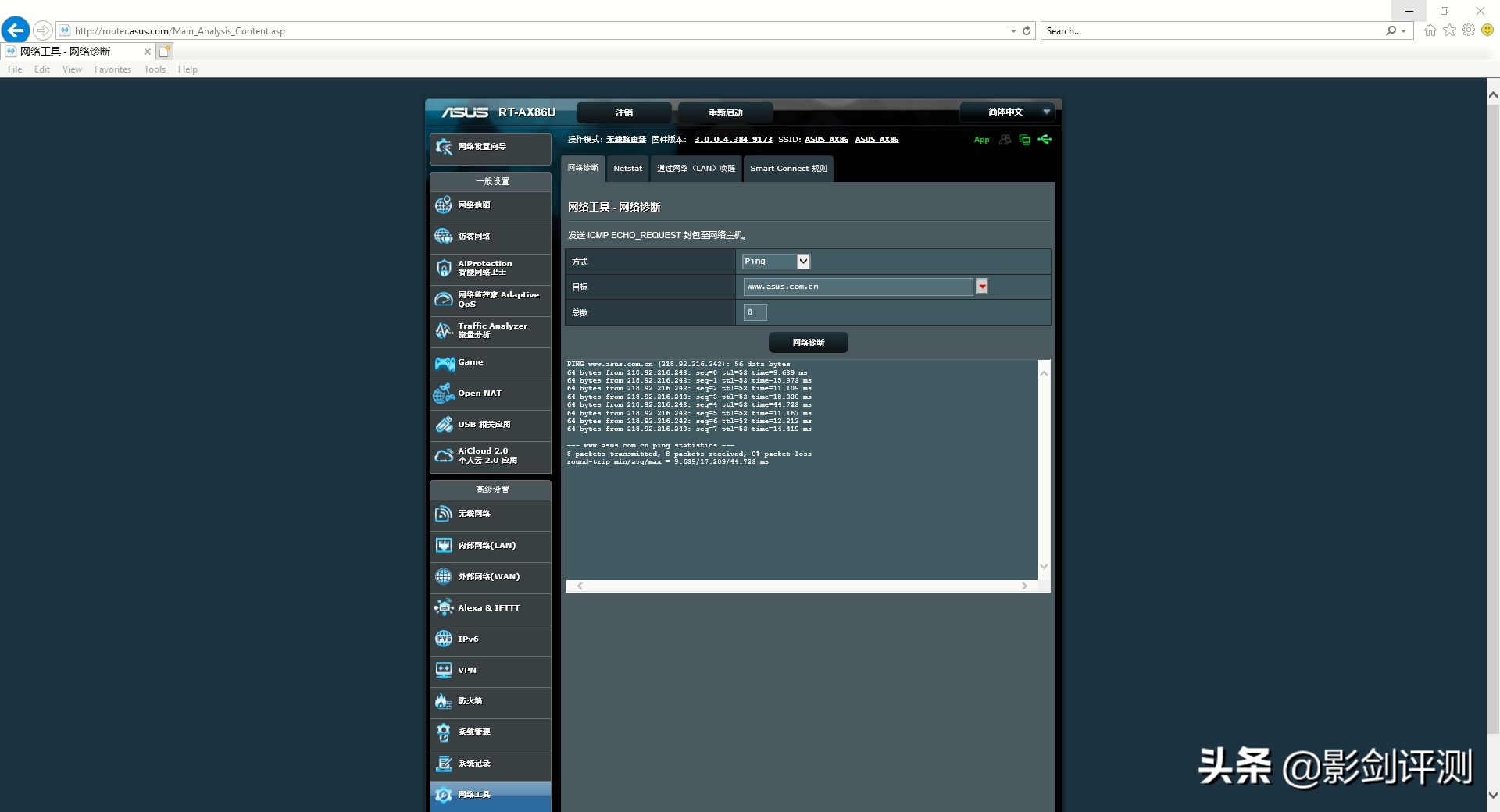Screen dimensions: 1500x812
Task: Expand the search provider dropdown arrow
Action: pyautogui.click(x=1404, y=31)
